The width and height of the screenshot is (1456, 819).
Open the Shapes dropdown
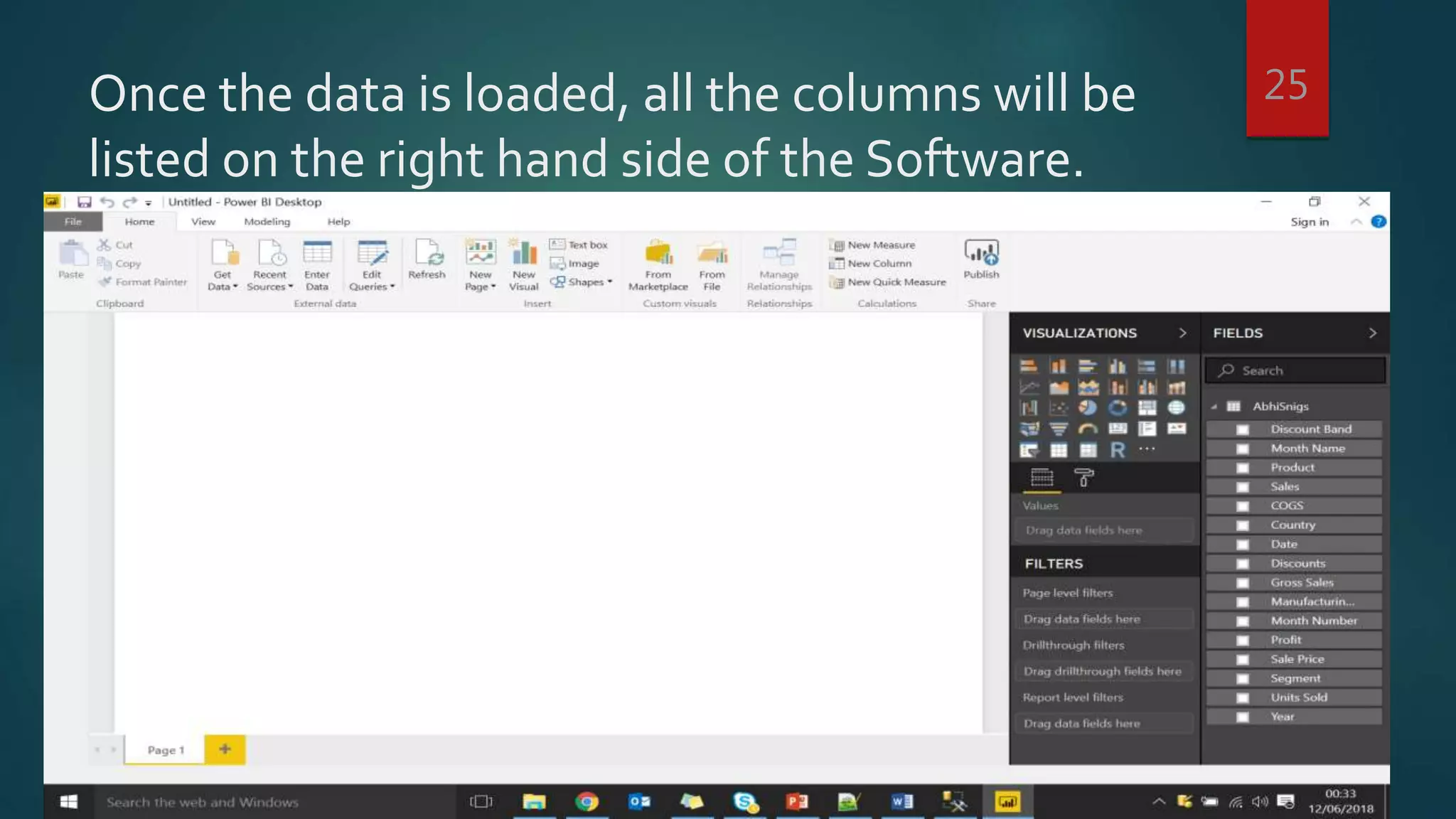(582, 282)
